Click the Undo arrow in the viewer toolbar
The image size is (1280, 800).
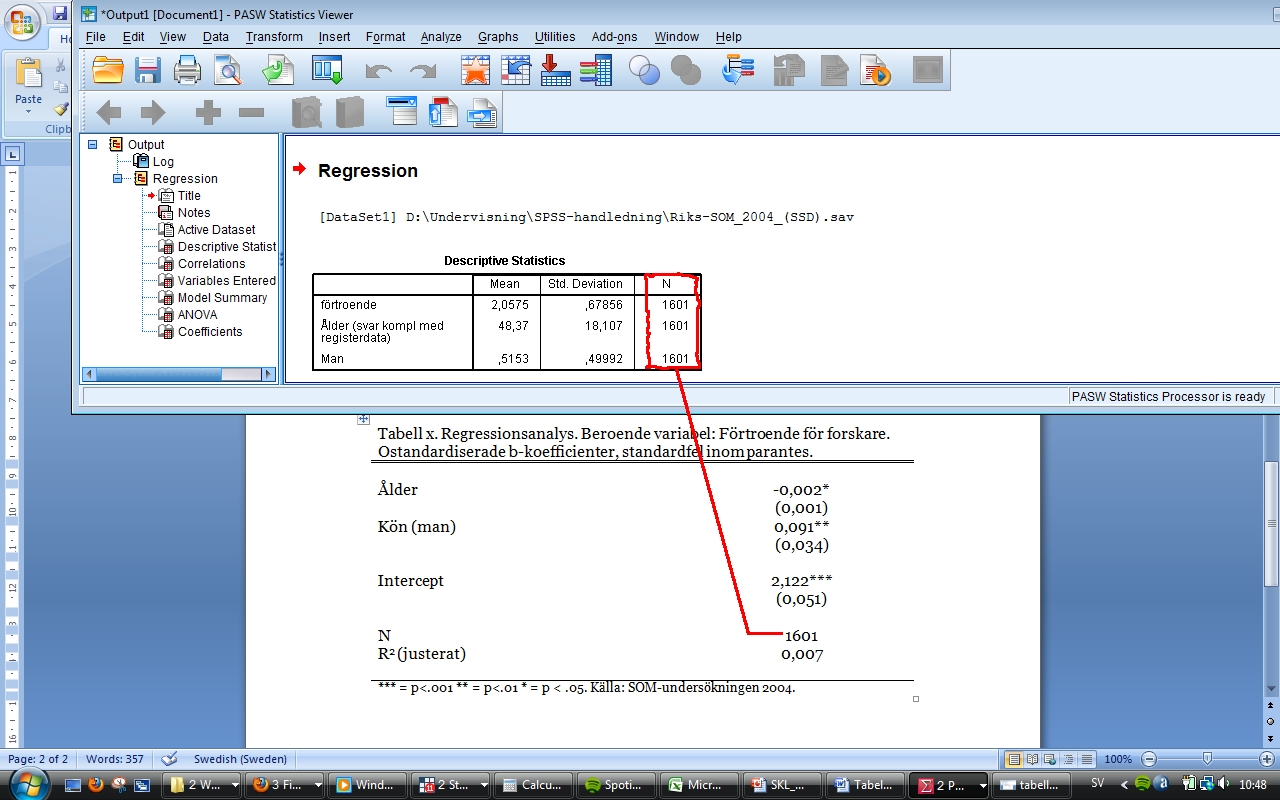pos(378,71)
